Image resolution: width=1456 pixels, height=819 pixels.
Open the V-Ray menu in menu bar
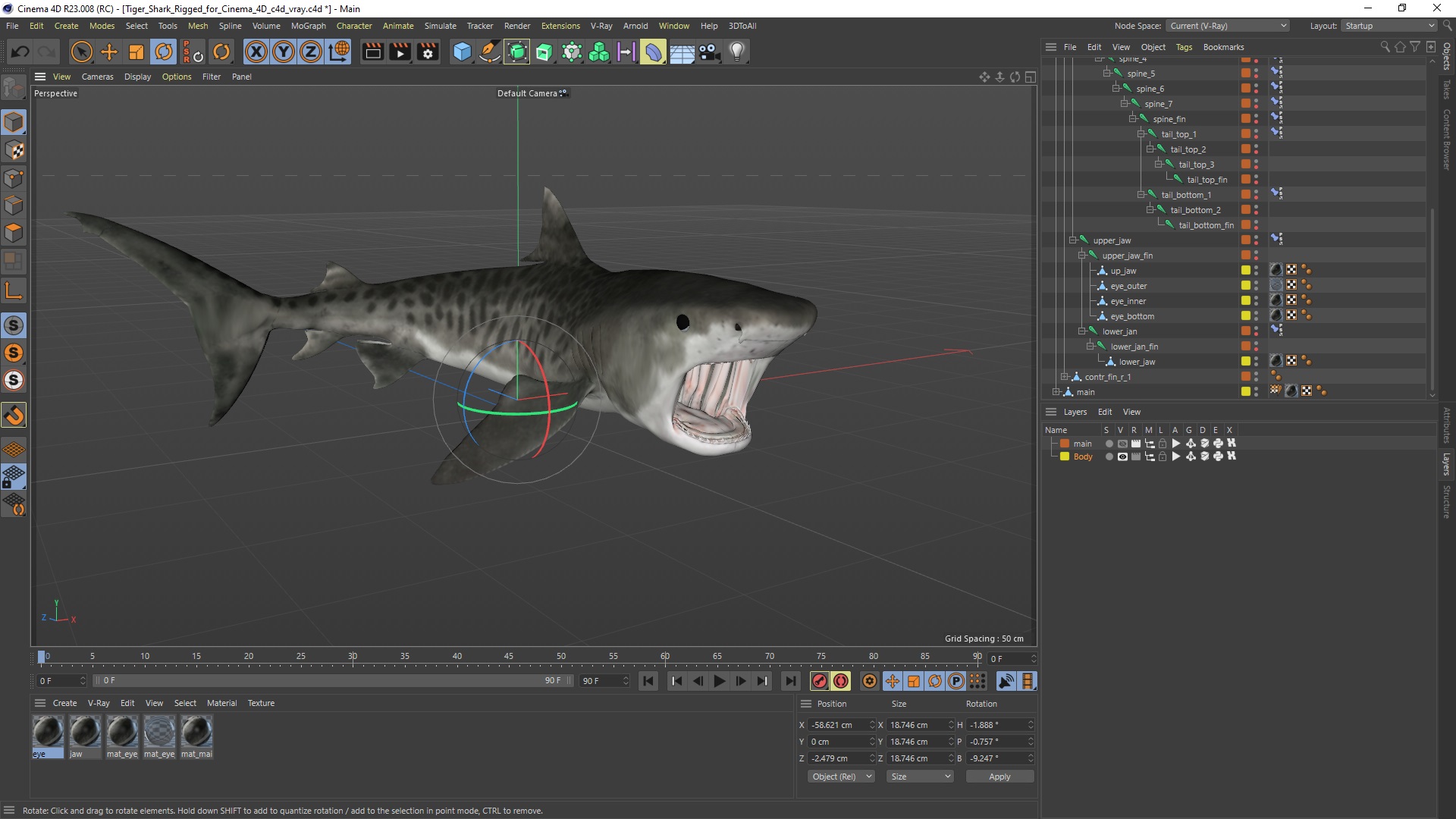[x=601, y=26]
